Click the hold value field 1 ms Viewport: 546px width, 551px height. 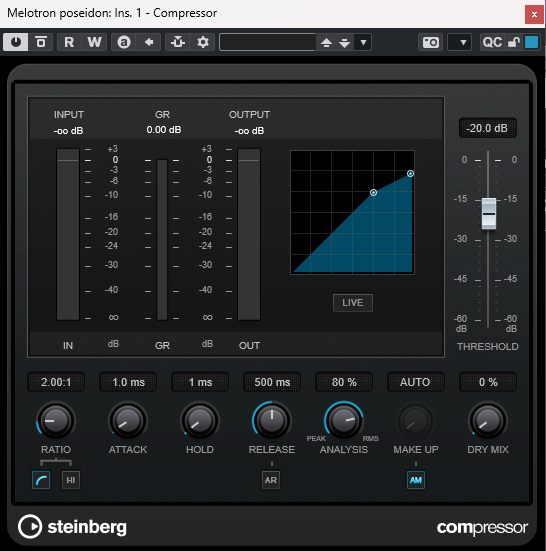pyautogui.click(x=200, y=382)
